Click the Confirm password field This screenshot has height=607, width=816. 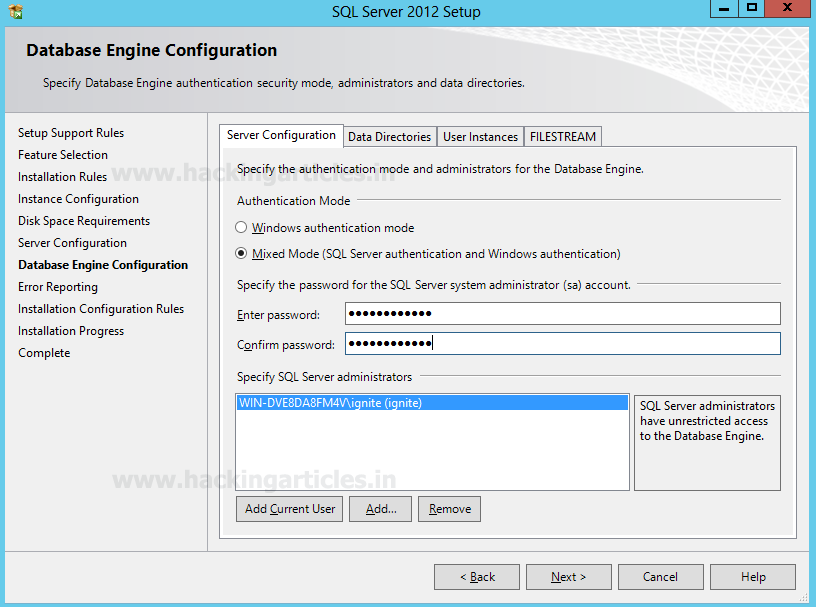(x=563, y=344)
